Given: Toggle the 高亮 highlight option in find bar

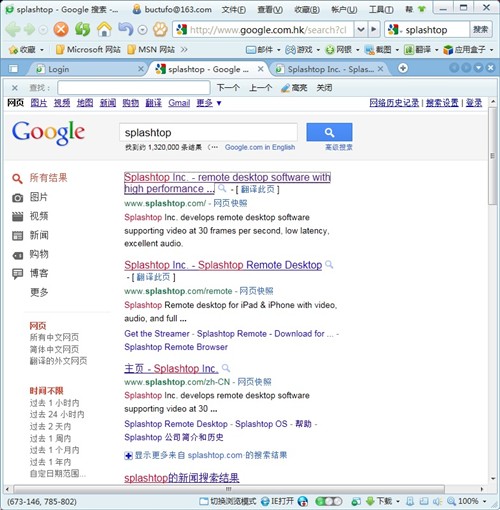Looking at the screenshot, I should point(294,88).
